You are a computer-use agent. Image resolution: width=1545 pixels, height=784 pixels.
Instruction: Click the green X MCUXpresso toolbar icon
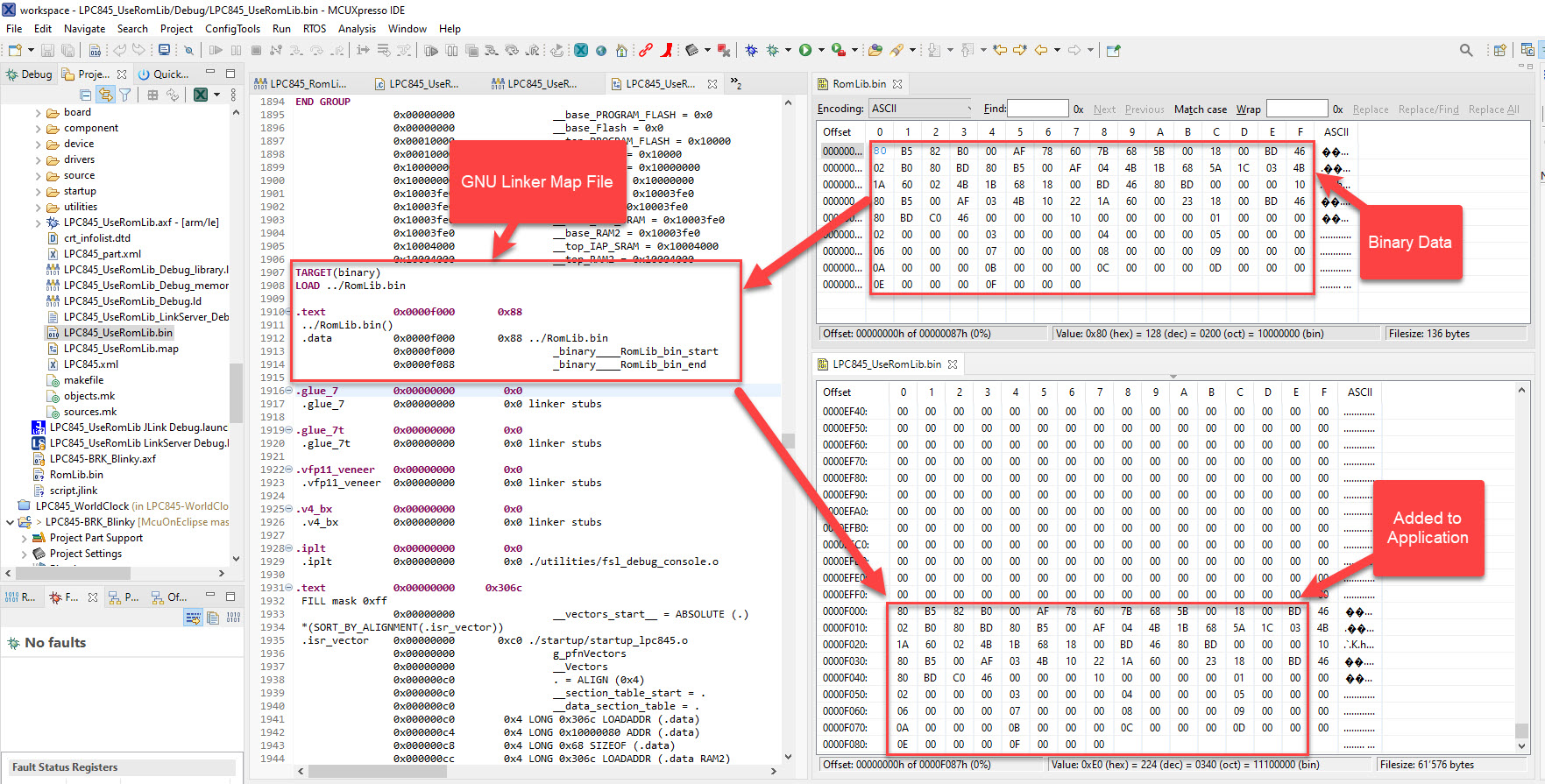[581, 51]
